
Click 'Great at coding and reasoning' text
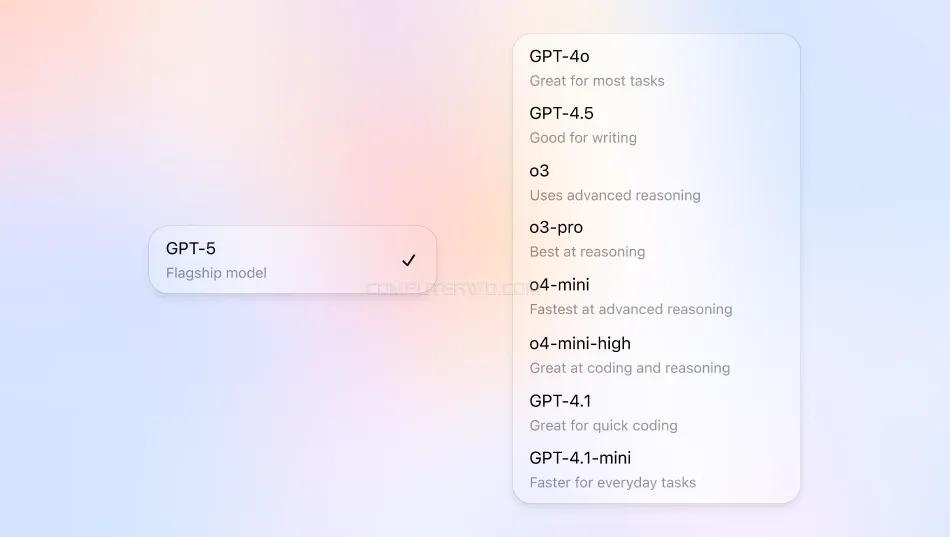coord(629,368)
